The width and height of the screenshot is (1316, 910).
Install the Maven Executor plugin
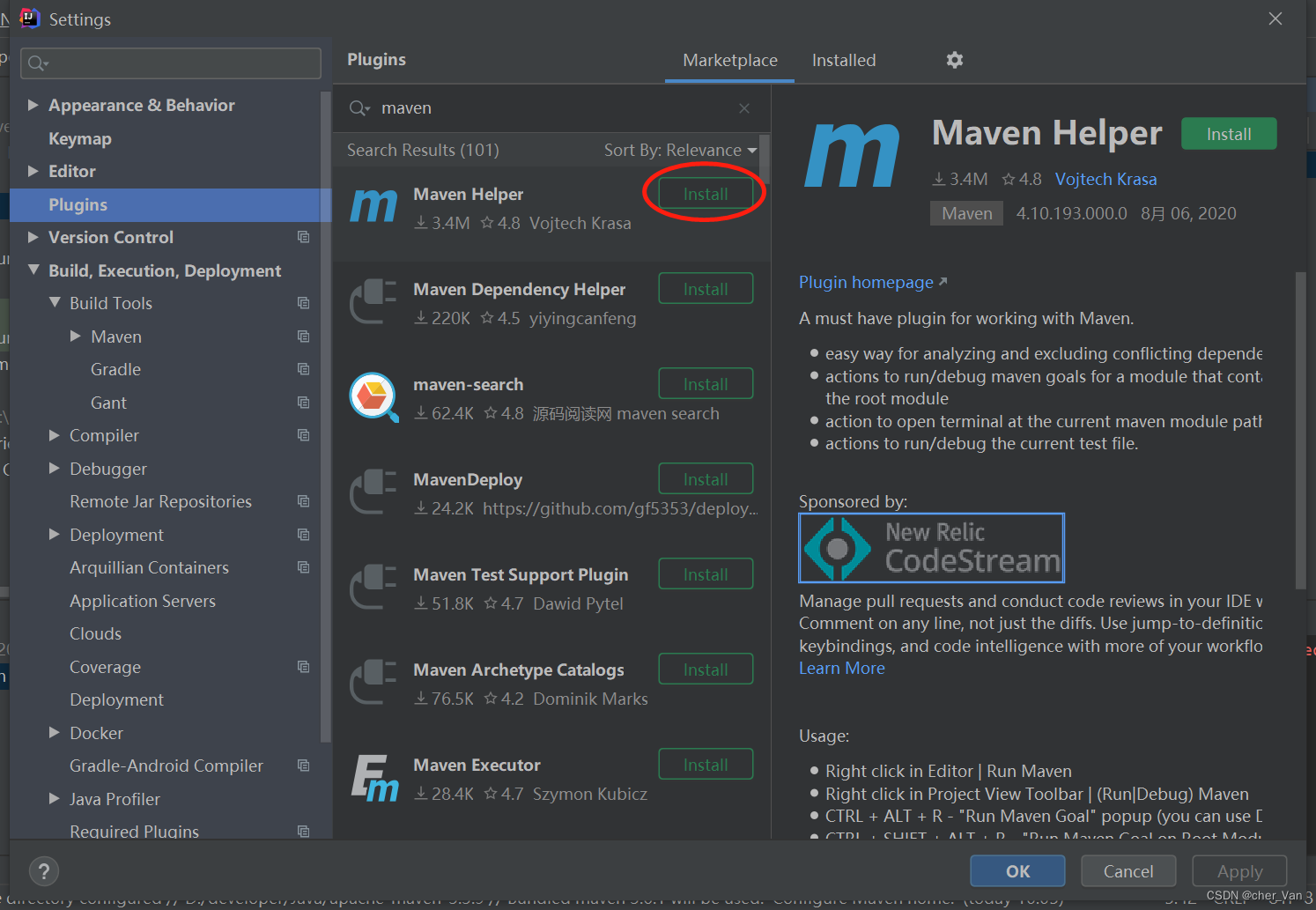(x=706, y=765)
